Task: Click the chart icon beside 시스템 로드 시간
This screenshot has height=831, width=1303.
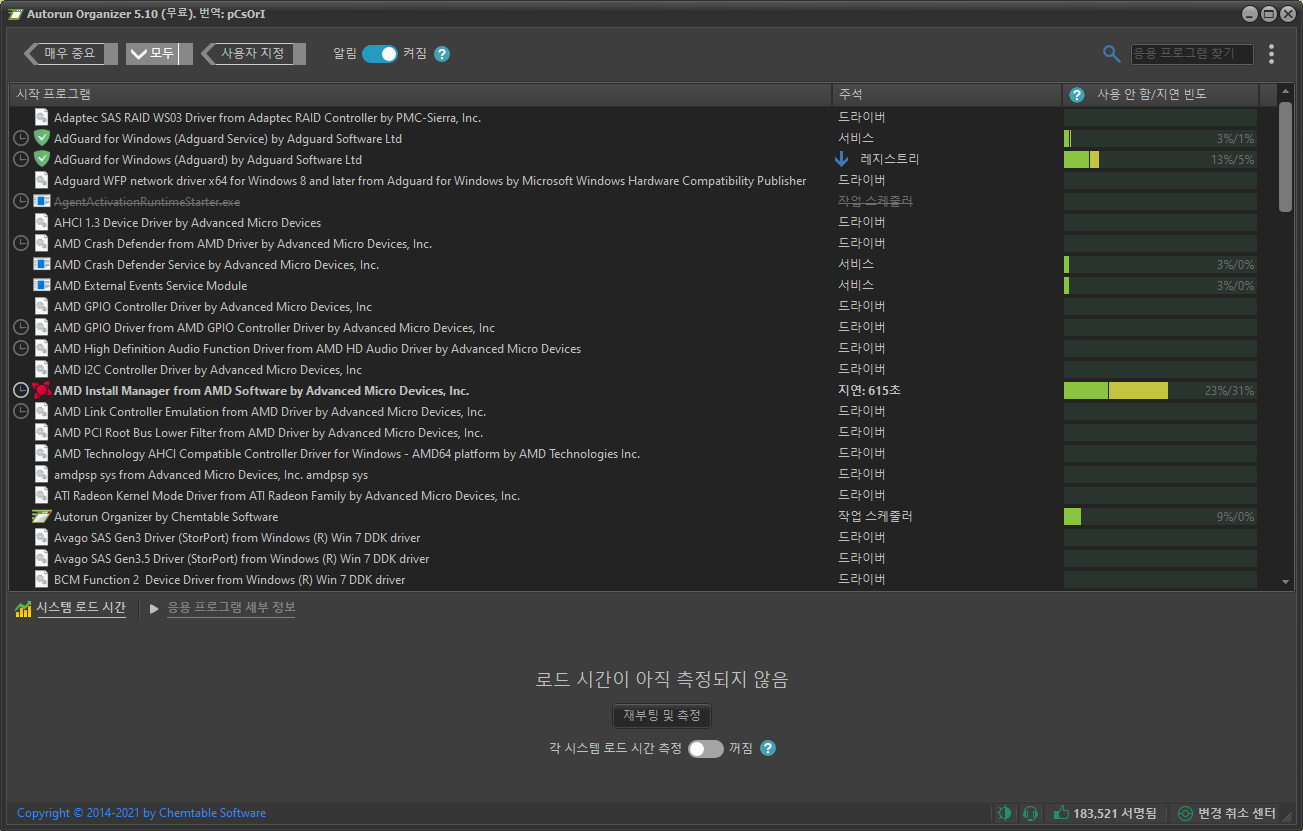Action: point(23,609)
